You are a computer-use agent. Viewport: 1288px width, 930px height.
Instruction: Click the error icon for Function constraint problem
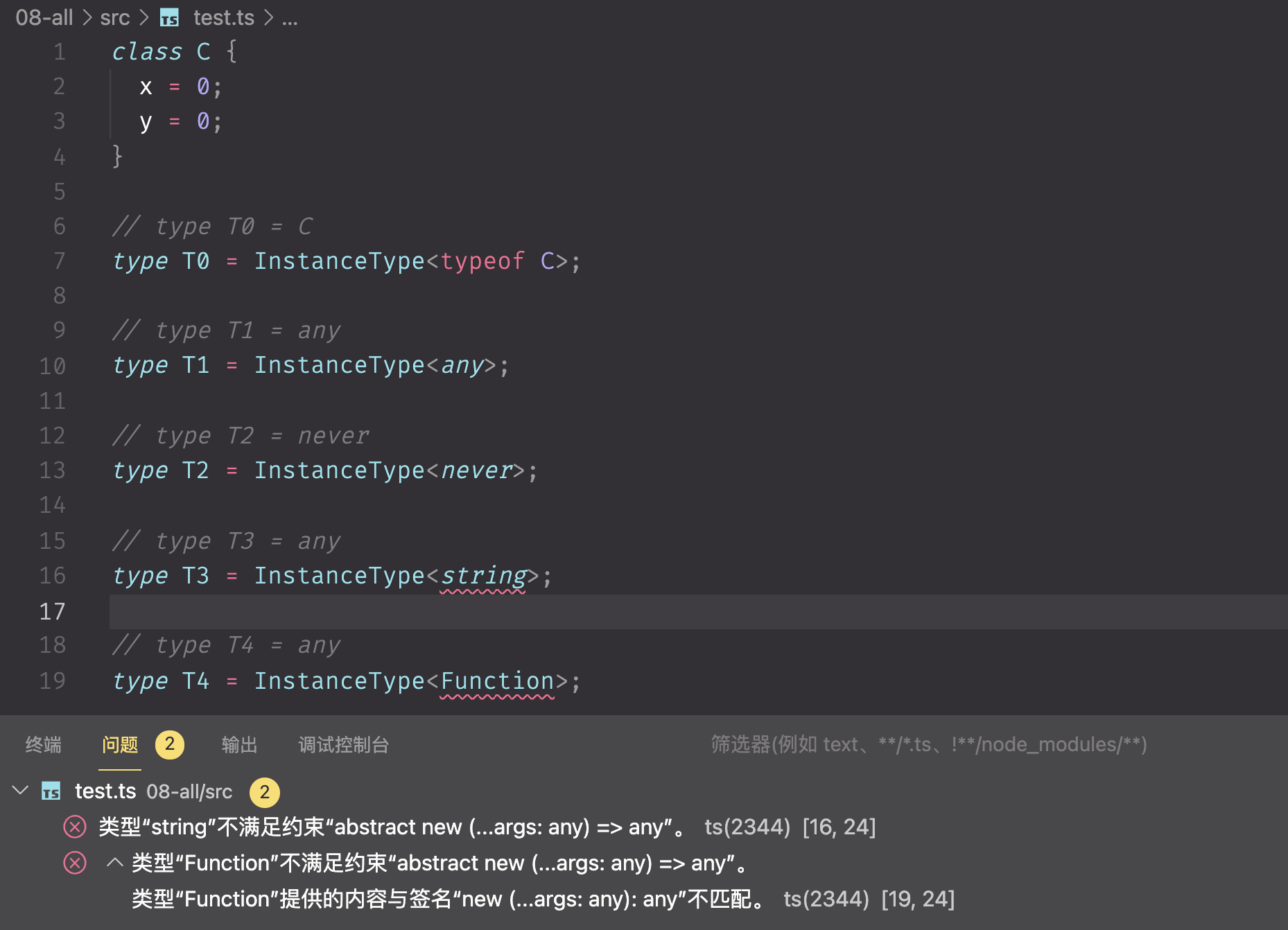tap(75, 863)
